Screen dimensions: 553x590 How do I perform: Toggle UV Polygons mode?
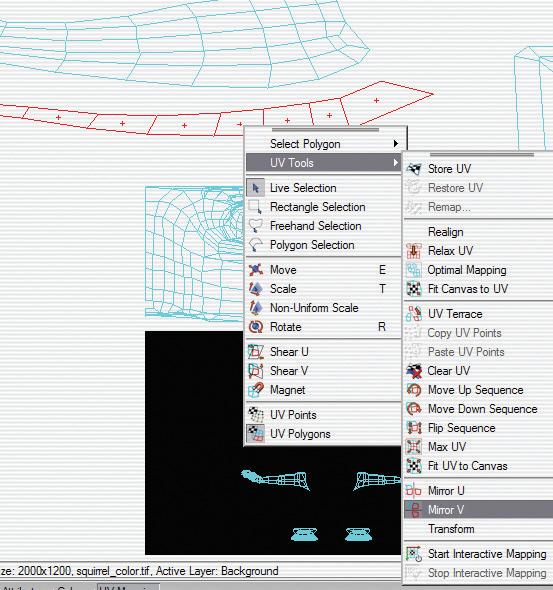(x=300, y=434)
